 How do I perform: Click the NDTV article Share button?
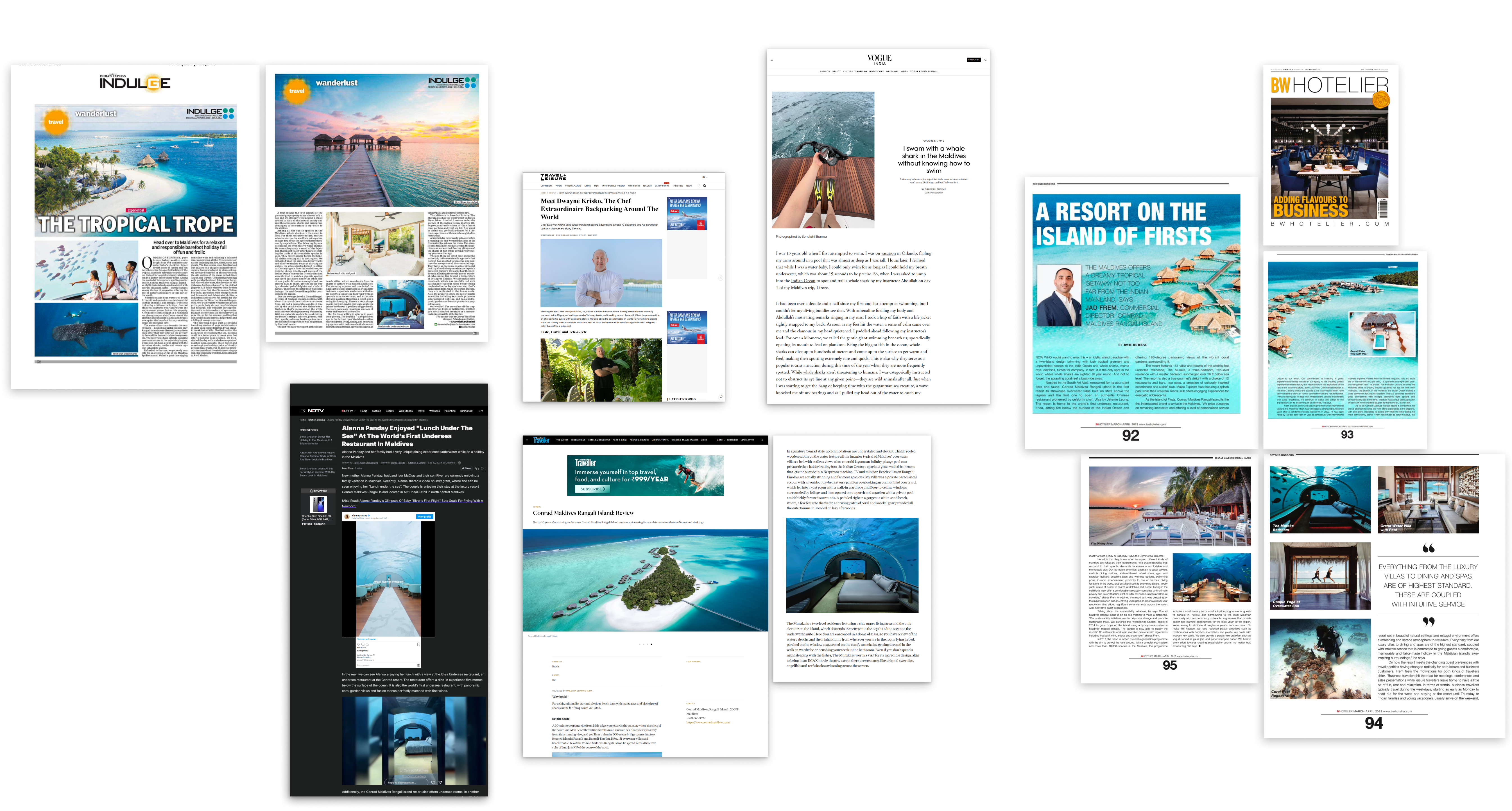466,468
